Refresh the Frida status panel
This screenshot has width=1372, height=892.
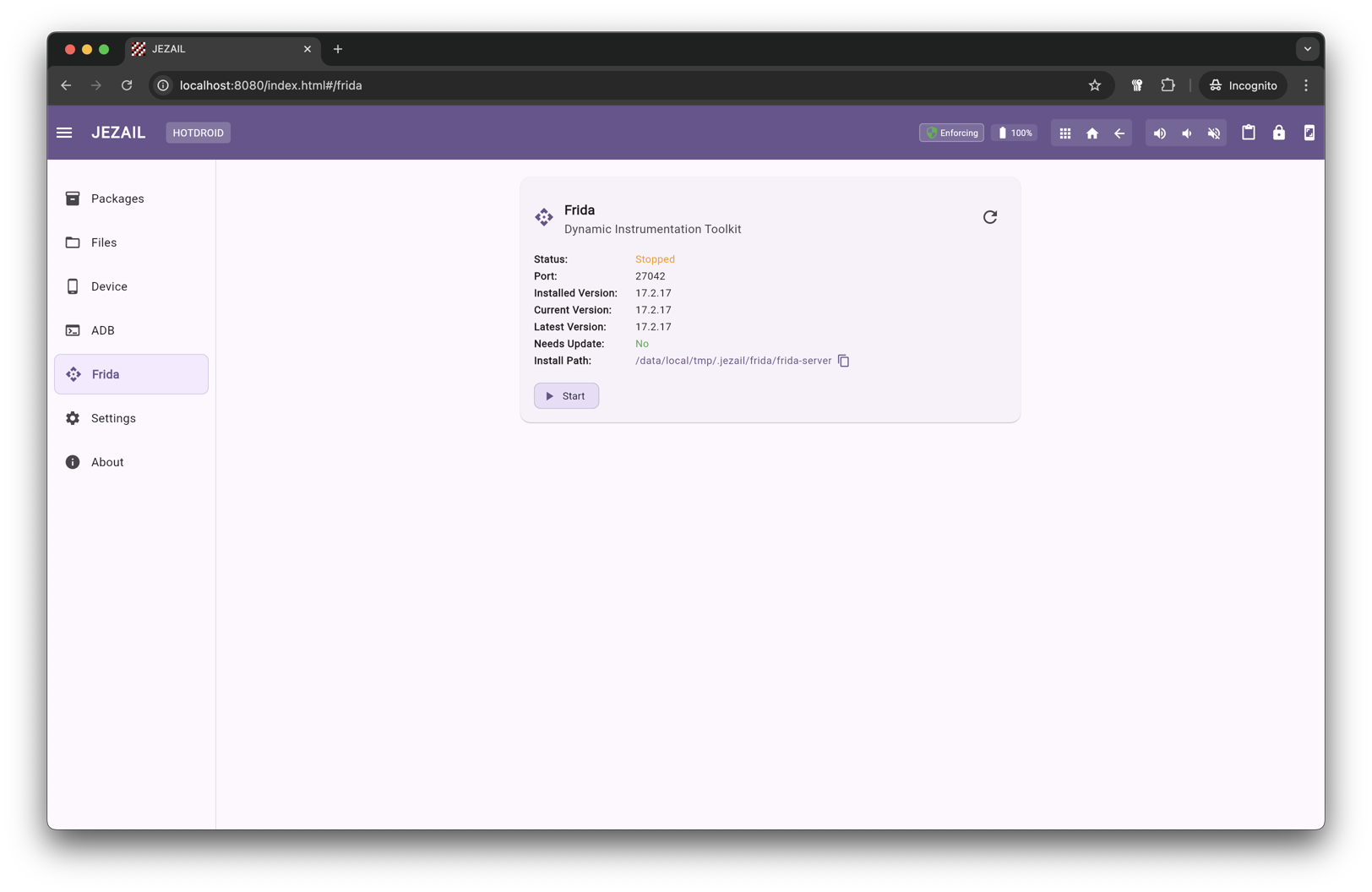(x=989, y=216)
